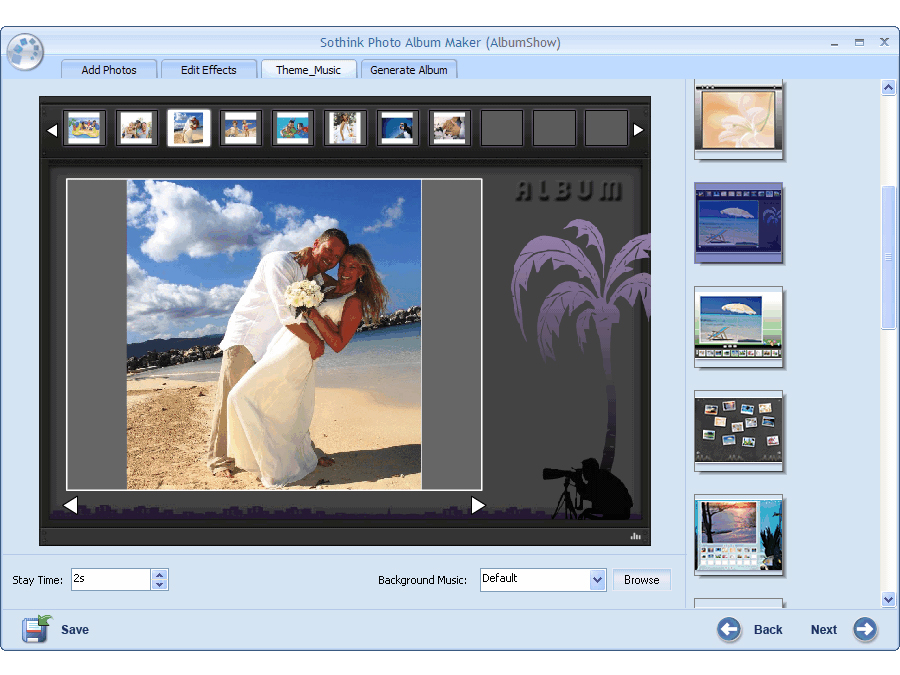Select the Generate Album tab

(409, 69)
